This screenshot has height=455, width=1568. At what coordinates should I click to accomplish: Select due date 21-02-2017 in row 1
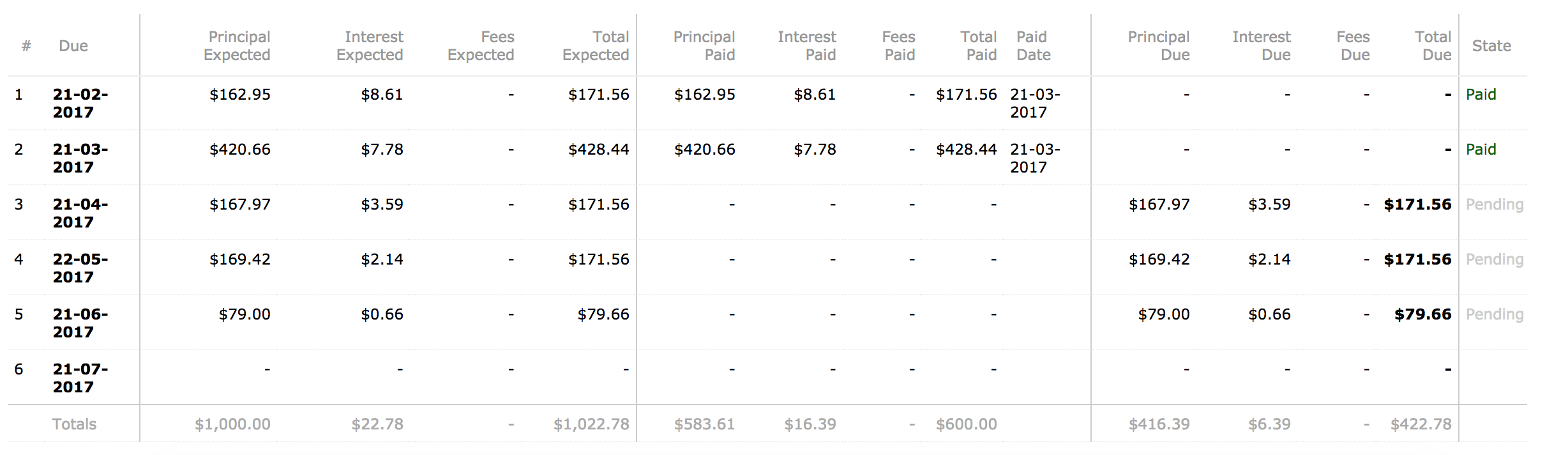pos(80,104)
